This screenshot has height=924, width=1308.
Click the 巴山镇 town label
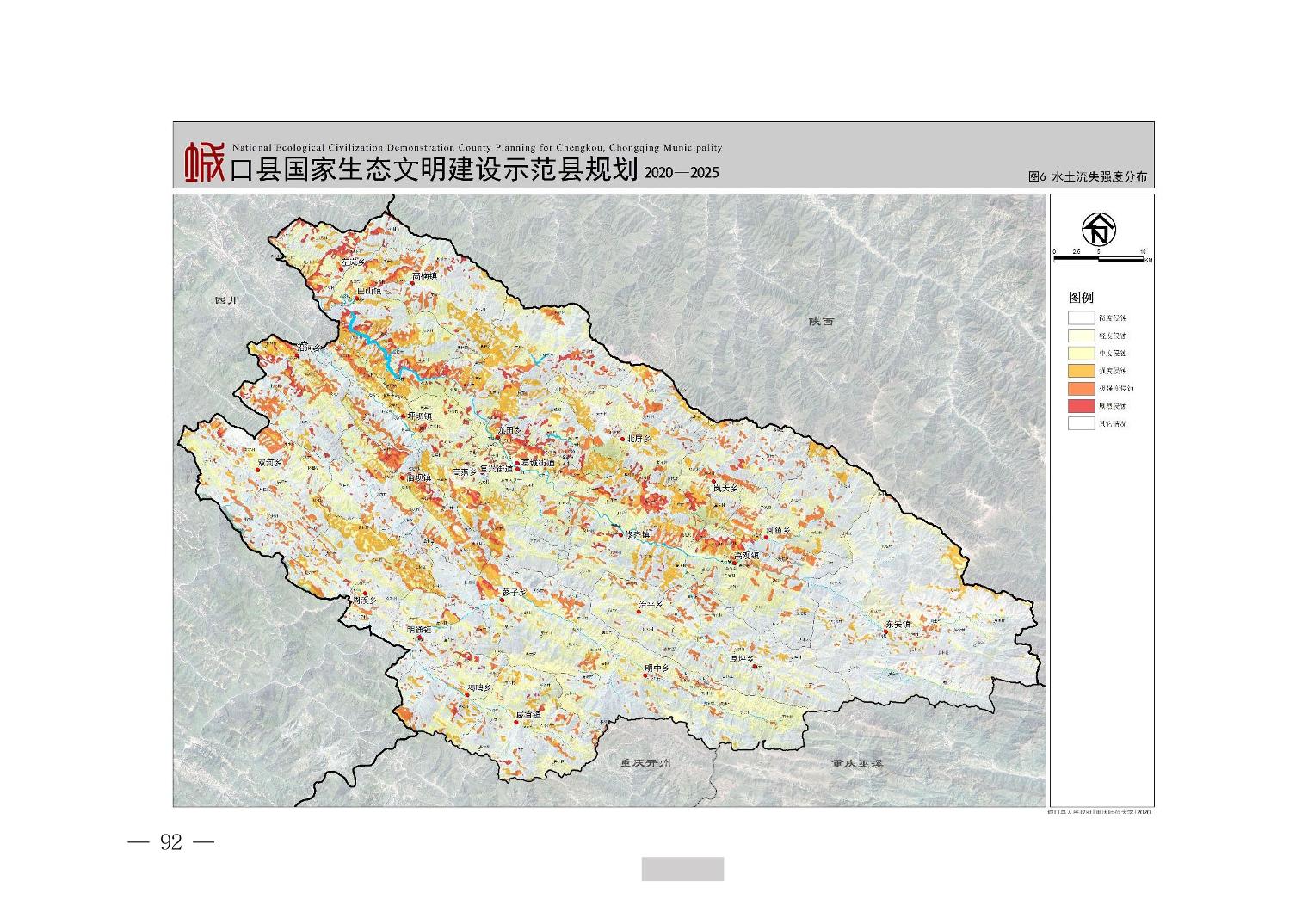tap(369, 292)
